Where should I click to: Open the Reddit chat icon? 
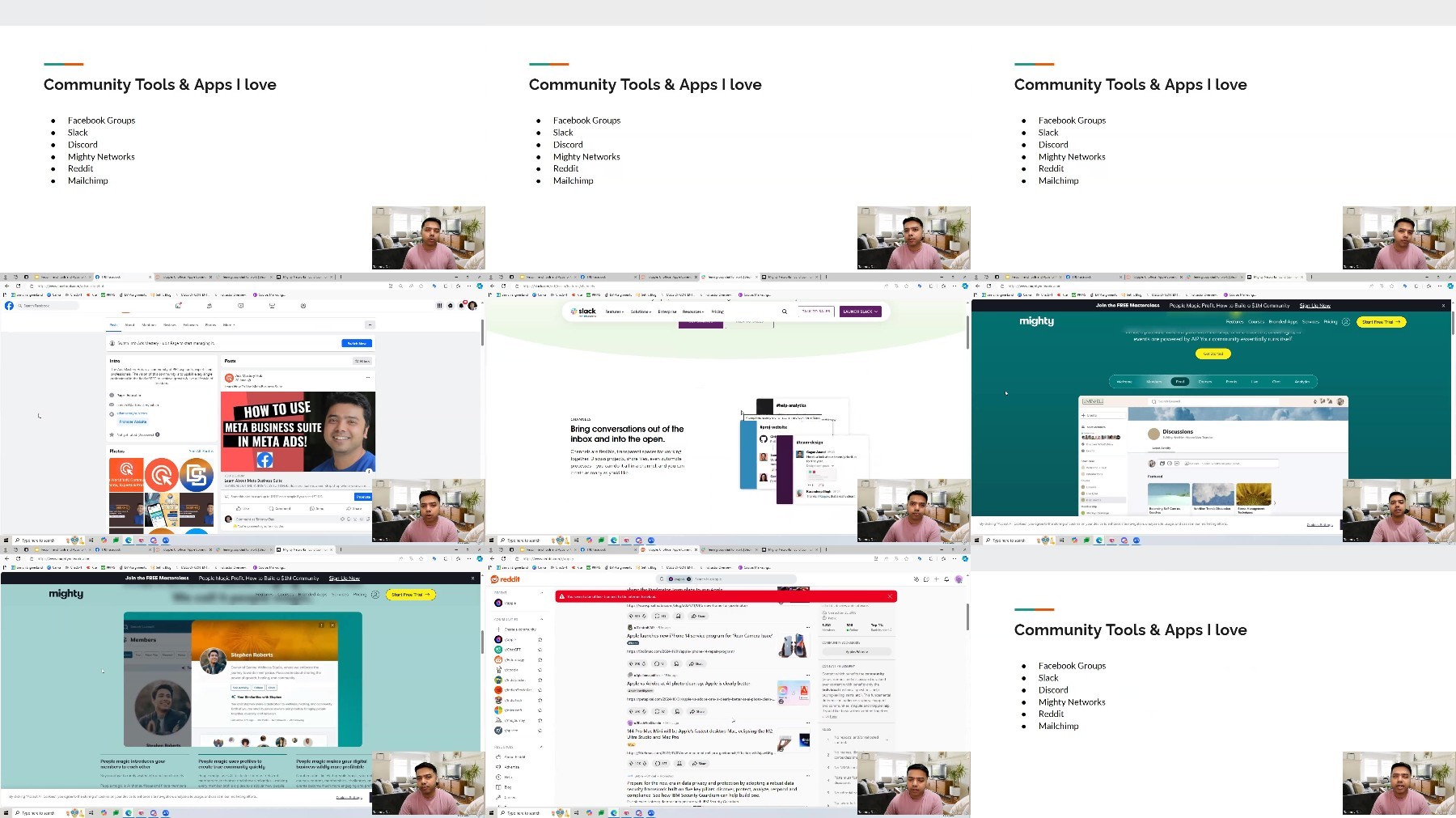pyautogui.click(x=926, y=579)
